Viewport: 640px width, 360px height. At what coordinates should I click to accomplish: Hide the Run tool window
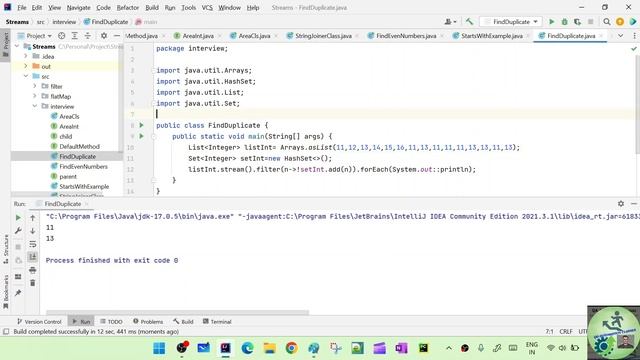(634, 203)
